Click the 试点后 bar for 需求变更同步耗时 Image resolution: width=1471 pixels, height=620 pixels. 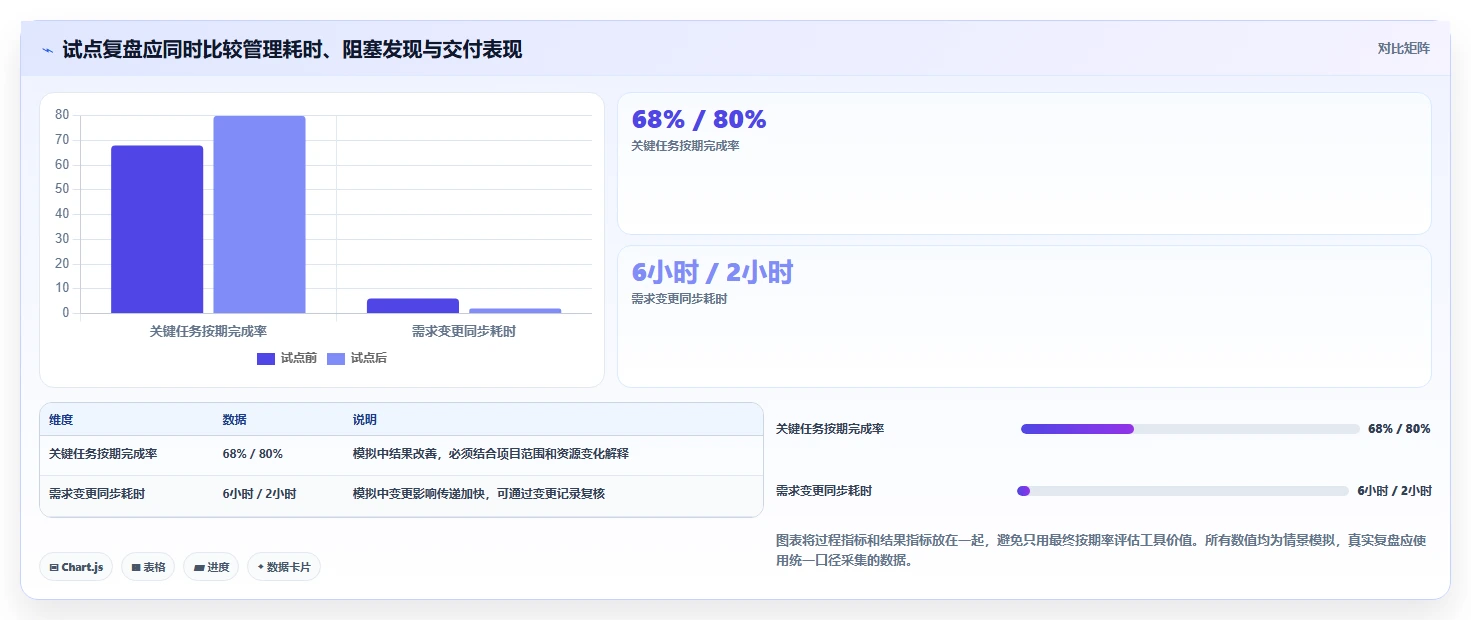coord(515,311)
